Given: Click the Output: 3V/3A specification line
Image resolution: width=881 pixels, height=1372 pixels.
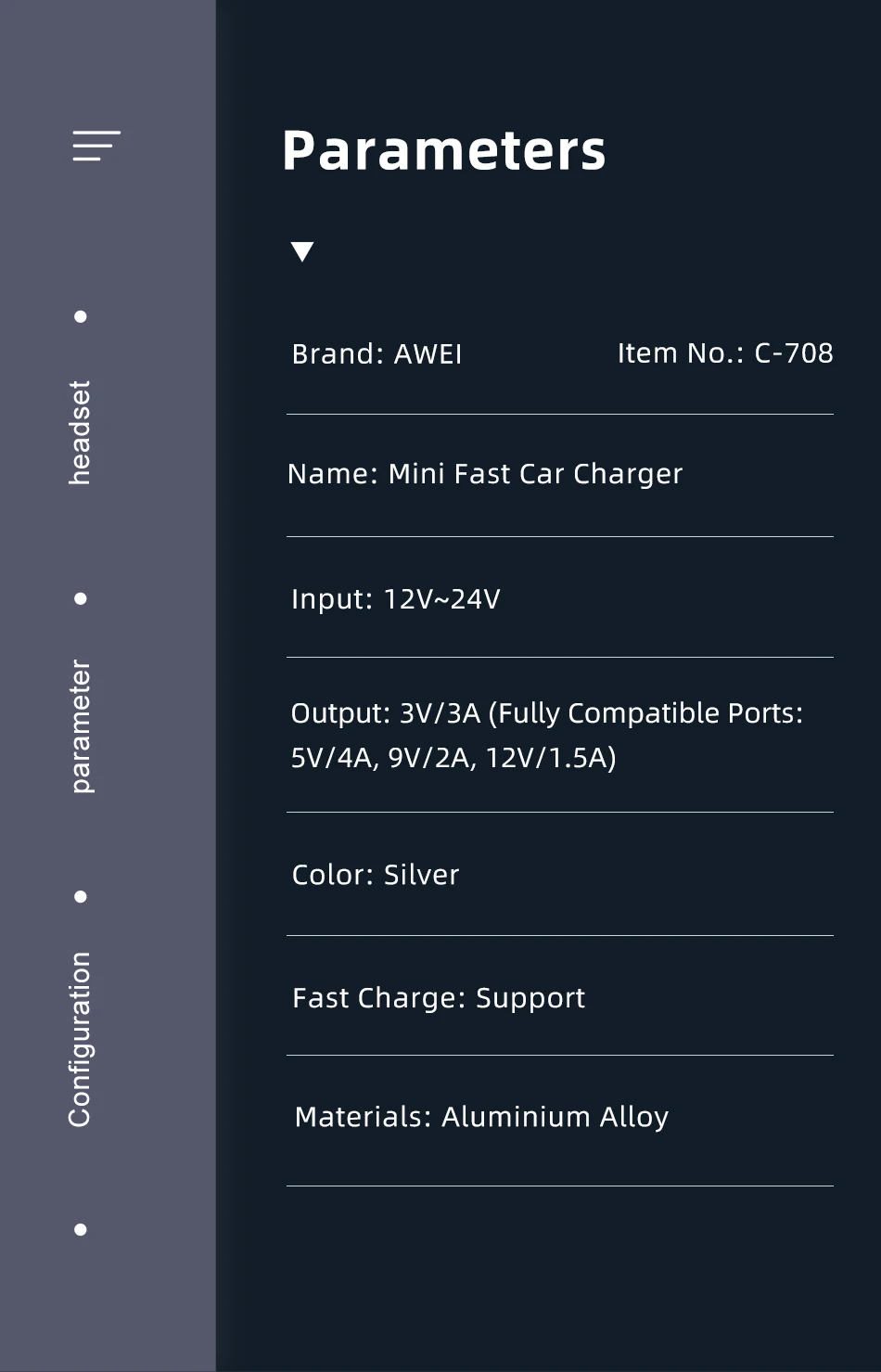Looking at the screenshot, I should point(547,712).
